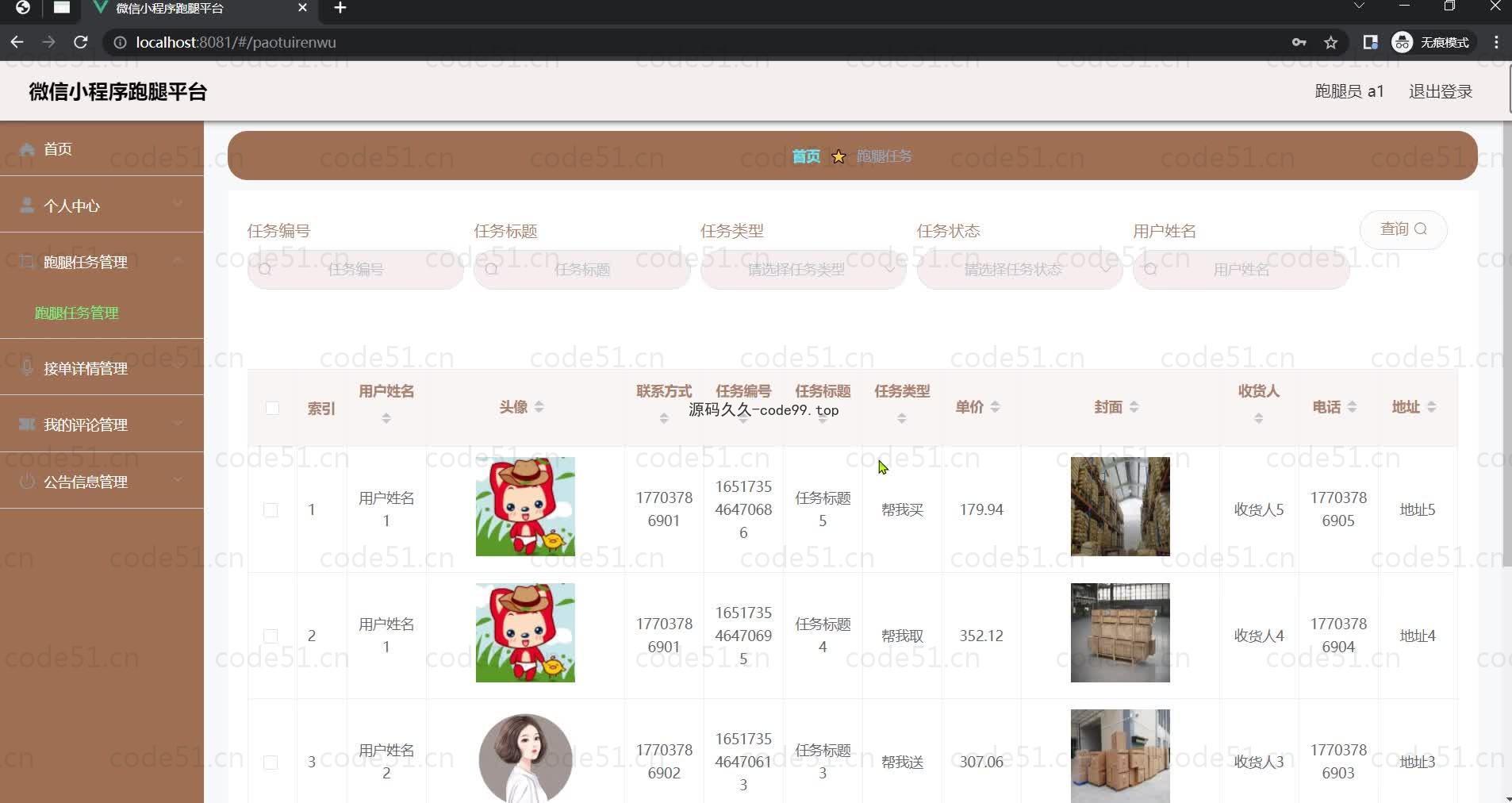Click the page vertical scrollbar
This screenshot has height=803, width=1512.
point(1507,345)
